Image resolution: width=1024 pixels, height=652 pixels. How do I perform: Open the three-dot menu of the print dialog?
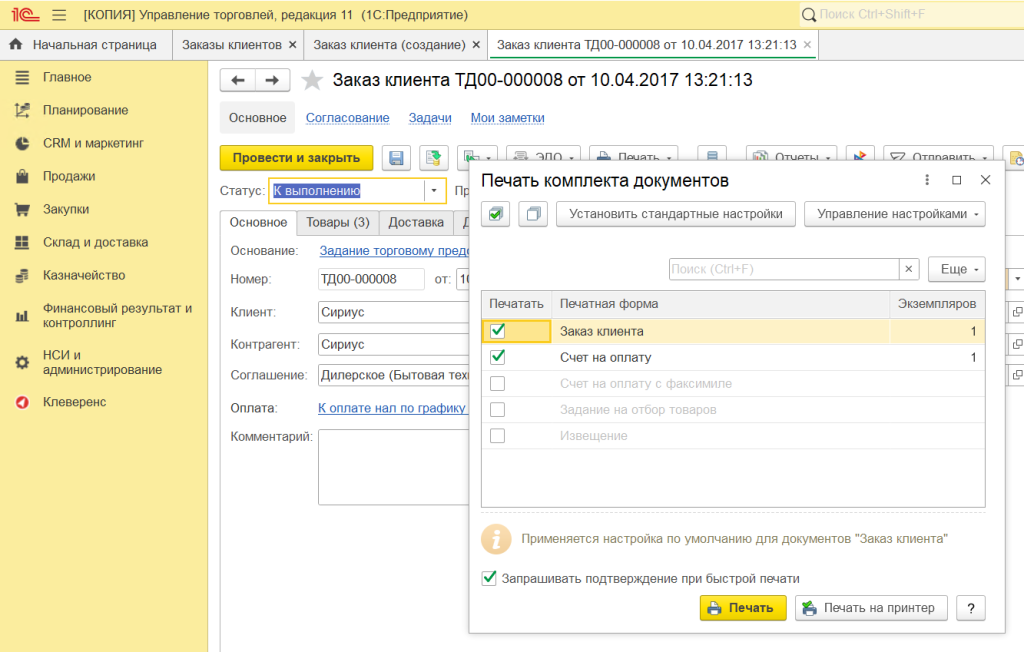tap(927, 180)
